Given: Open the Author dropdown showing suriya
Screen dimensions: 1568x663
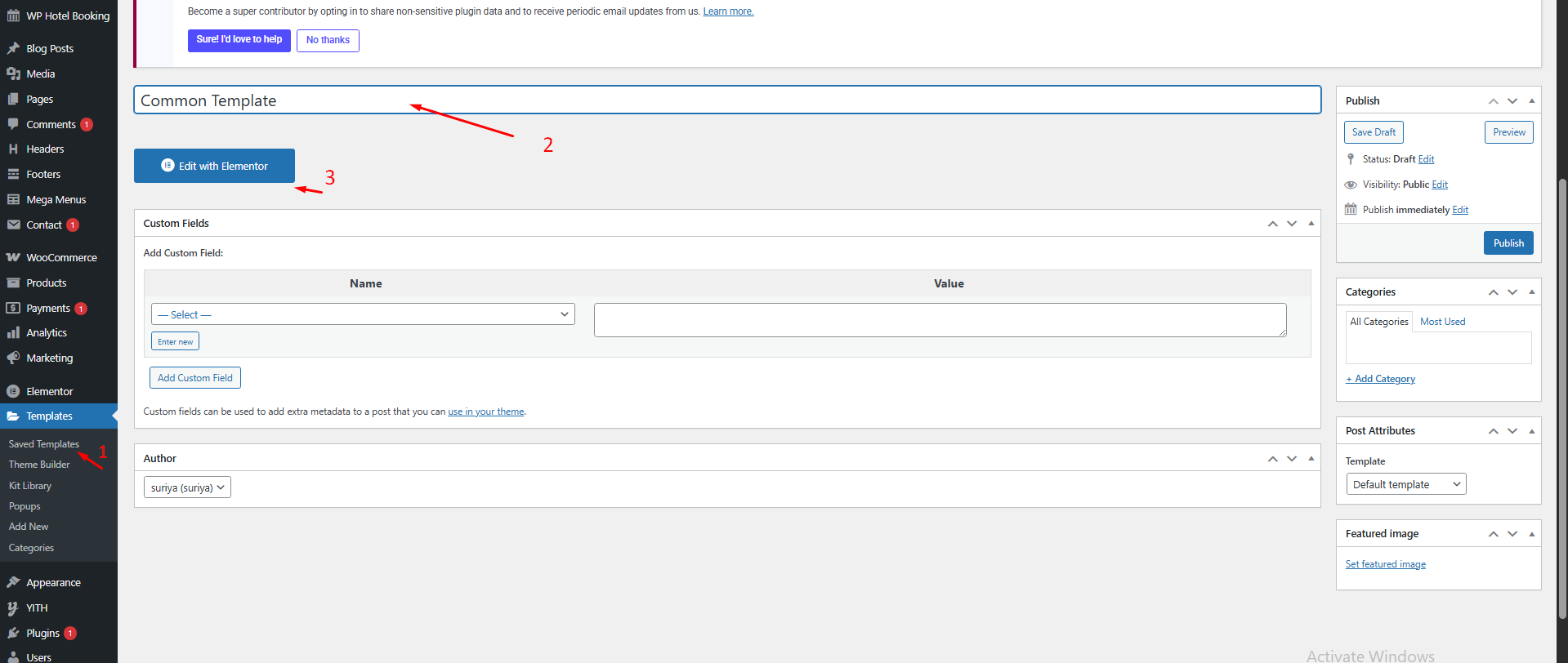Looking at the screenshot, I should pyautogui.click(x=187, y=487).
